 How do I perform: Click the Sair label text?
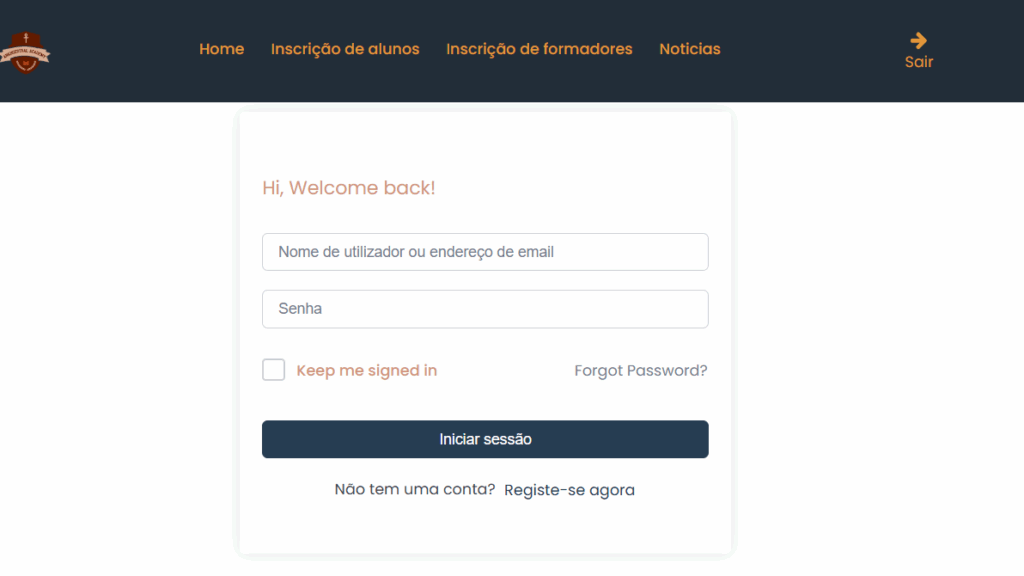919,62
